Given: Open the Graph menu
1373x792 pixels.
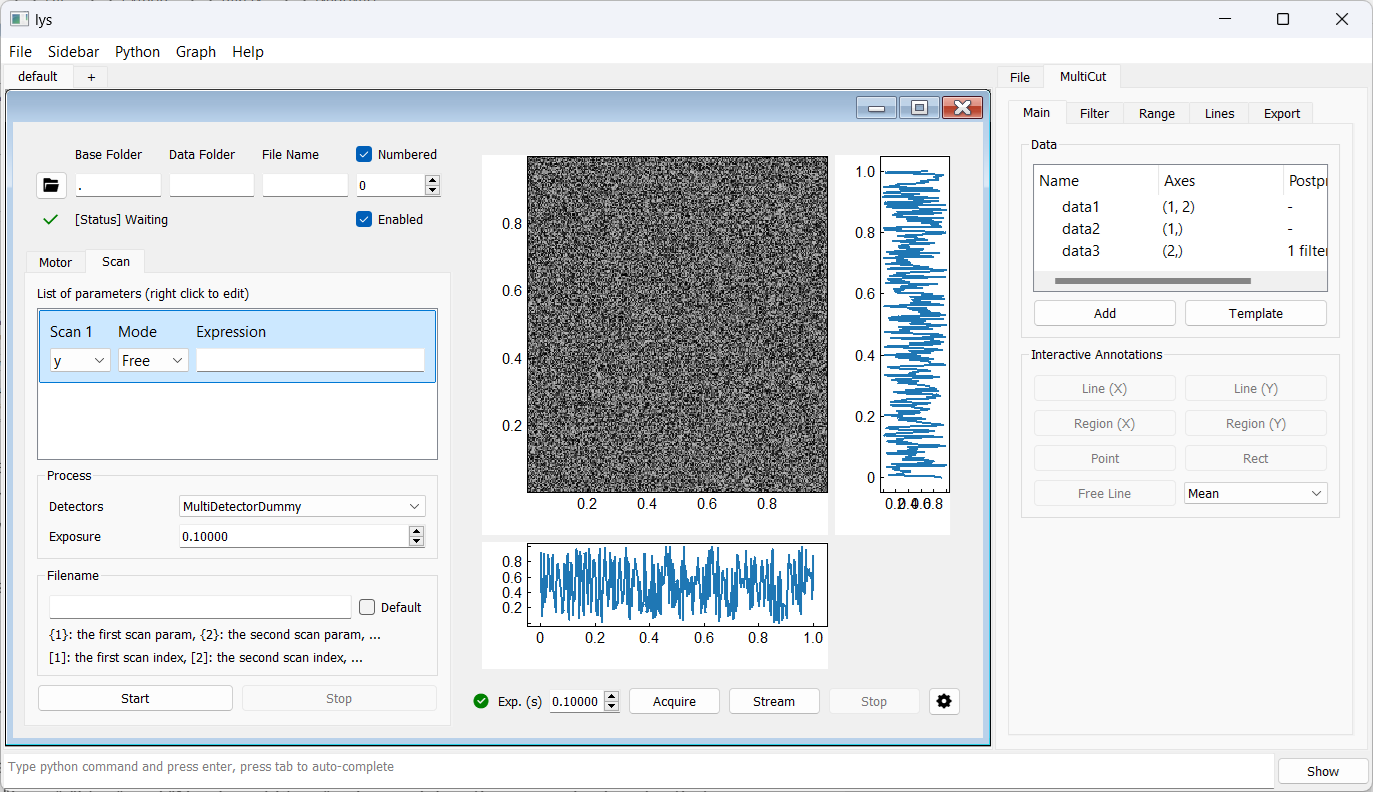Looking at the screenshot, I should coord(195,52).
